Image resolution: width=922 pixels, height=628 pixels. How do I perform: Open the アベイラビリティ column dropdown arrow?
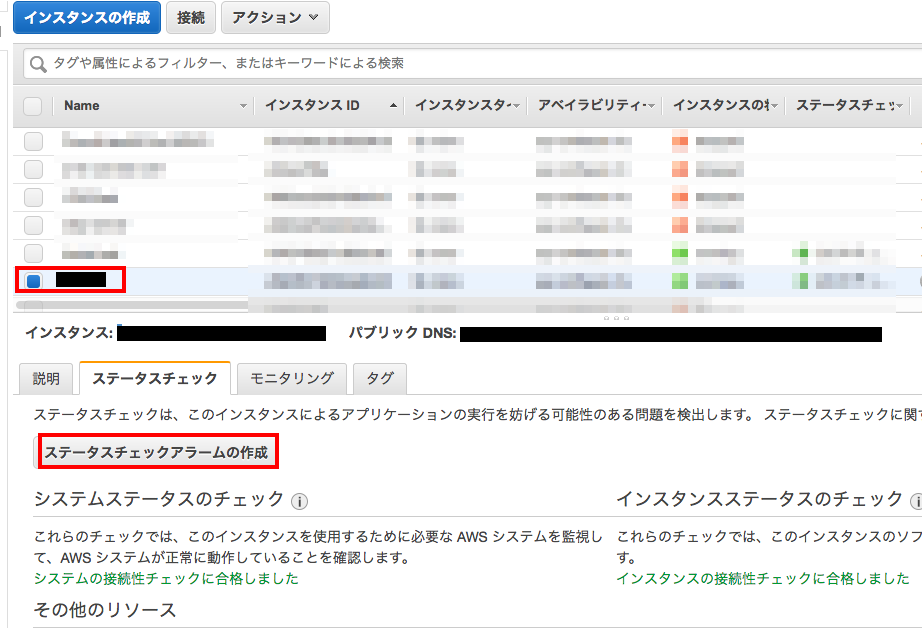[651, 106]
